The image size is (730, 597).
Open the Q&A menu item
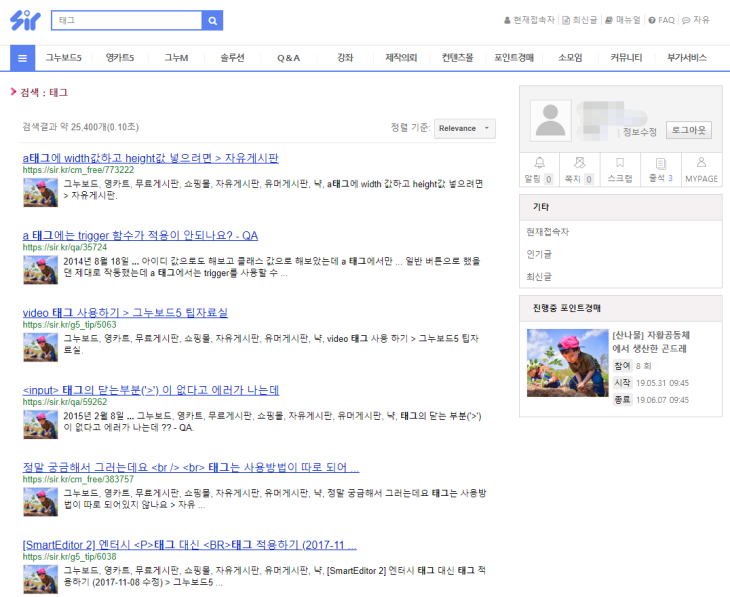coord(288,58)
